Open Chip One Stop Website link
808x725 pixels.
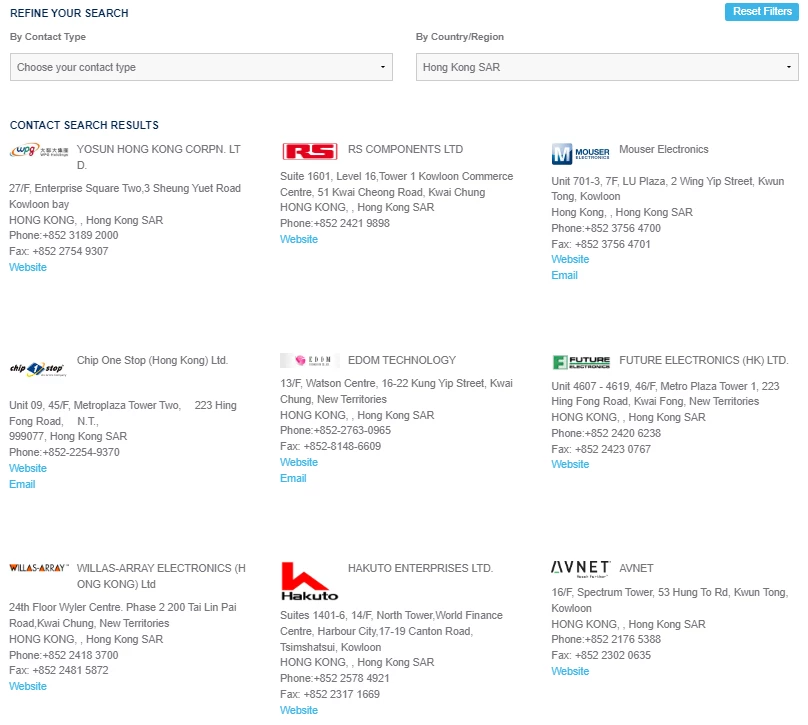(x=28, y=468)
